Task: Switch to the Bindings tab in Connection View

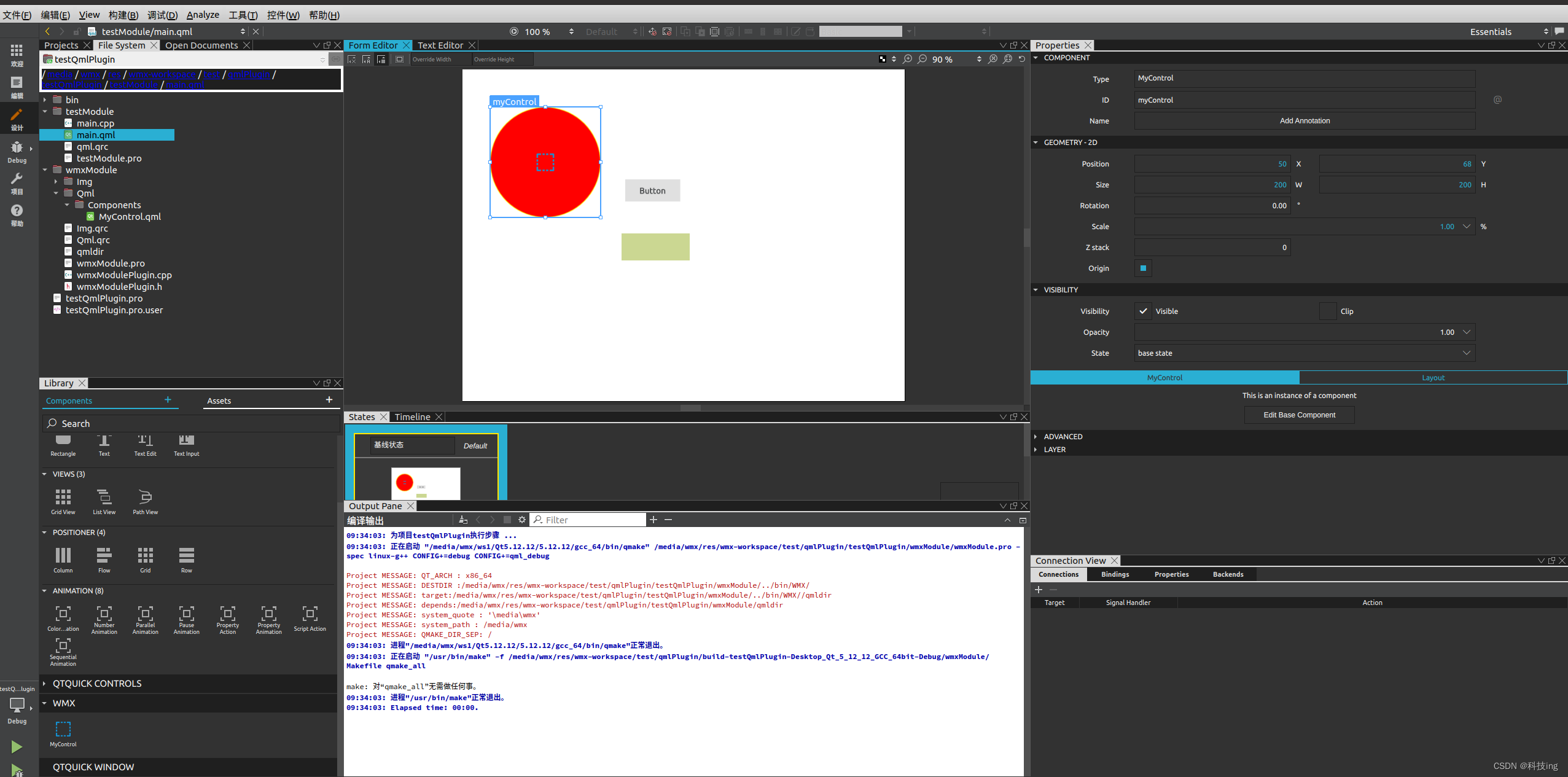Action: [x=1114, y=574]
